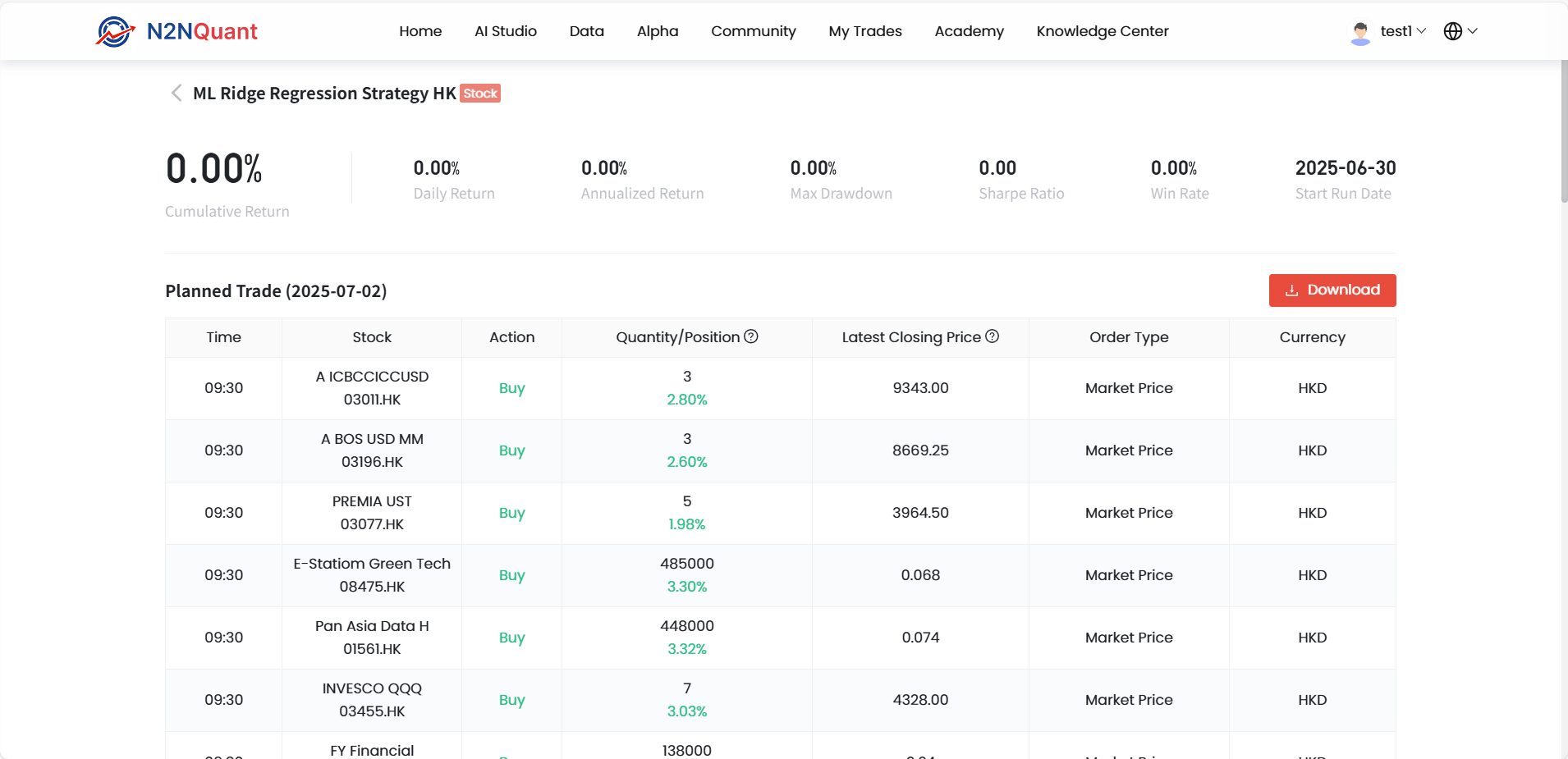Click the Annualized Return label
This screenshot has height=759, width=1568.
pyautogui.click(x=642, y=194)
